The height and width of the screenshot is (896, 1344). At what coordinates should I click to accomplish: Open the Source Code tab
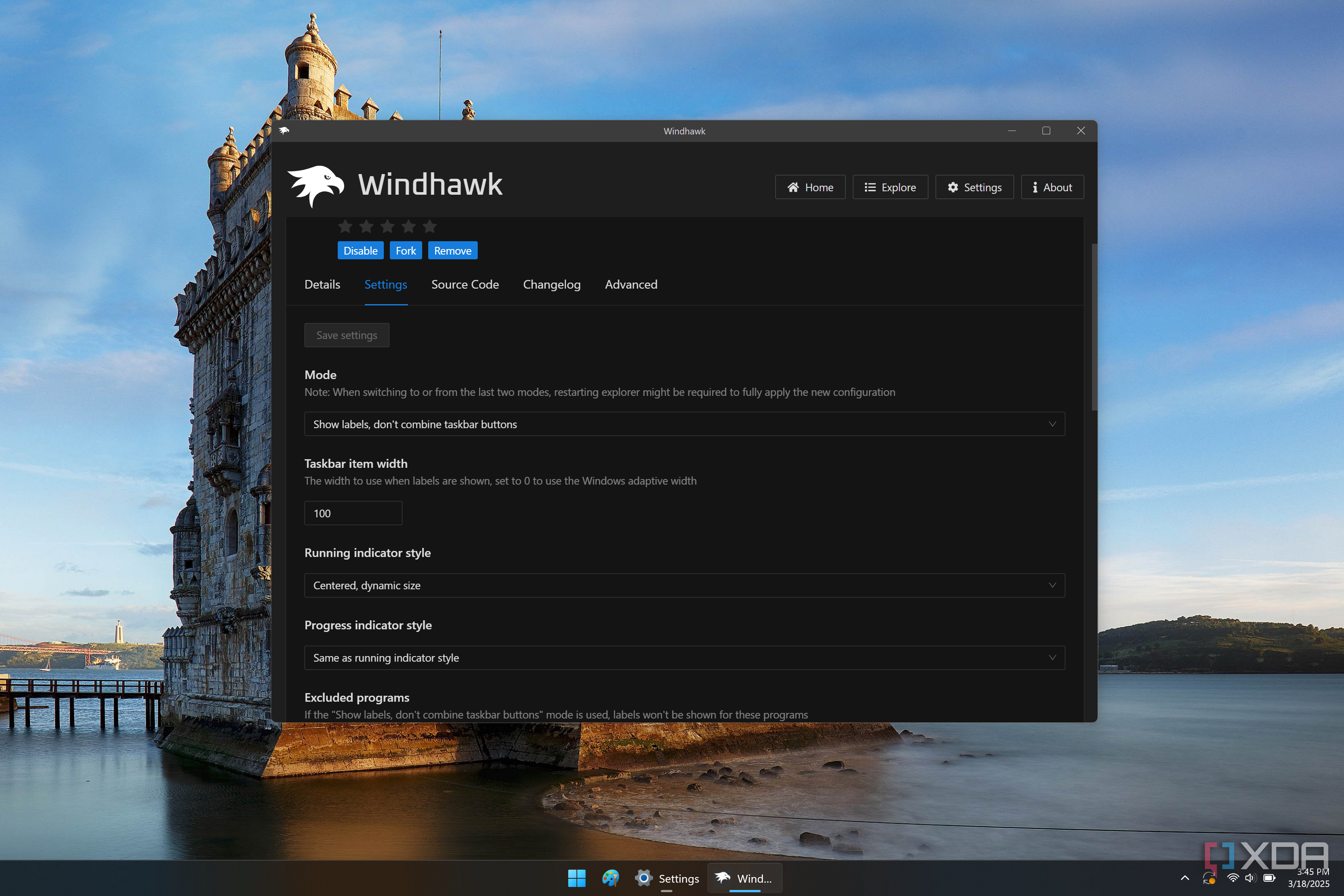pos(465,284)
